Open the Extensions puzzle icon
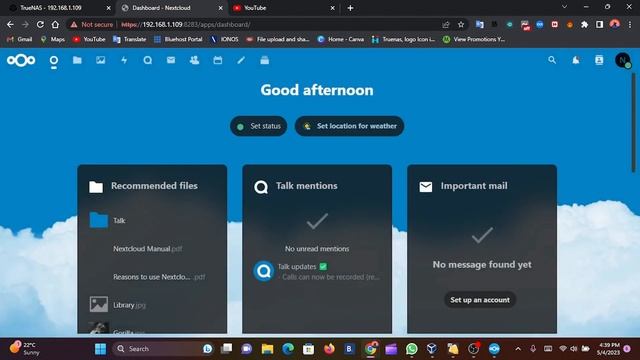Screen dimensions: 640x360 tap(584, 24)
